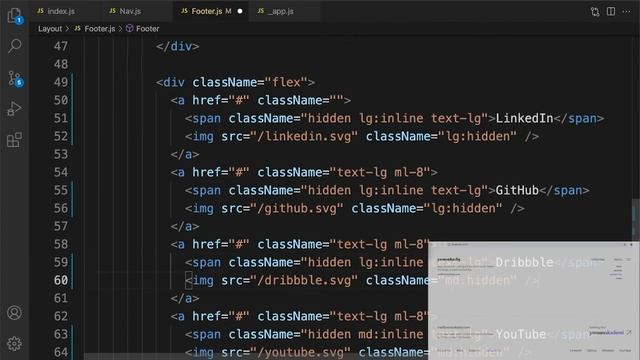Click the "/github.svg" src string
Viewport: 640px width, 360px height.
[297, 208]
